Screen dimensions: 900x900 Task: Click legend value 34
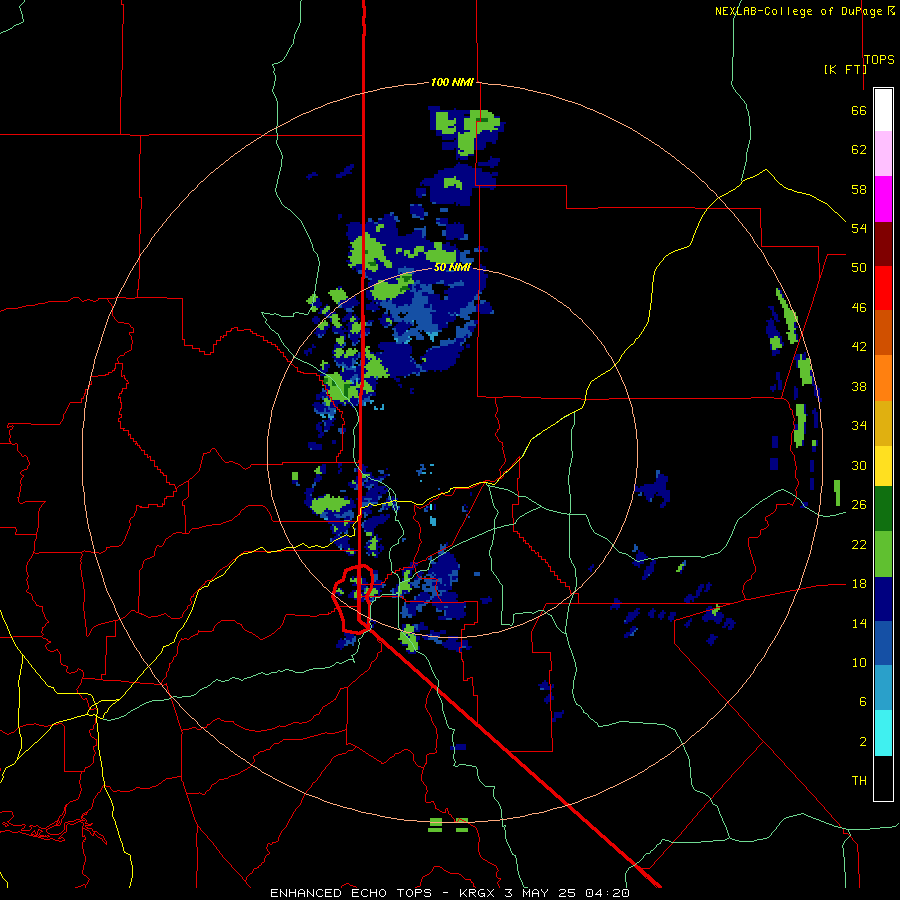point(859,426)
